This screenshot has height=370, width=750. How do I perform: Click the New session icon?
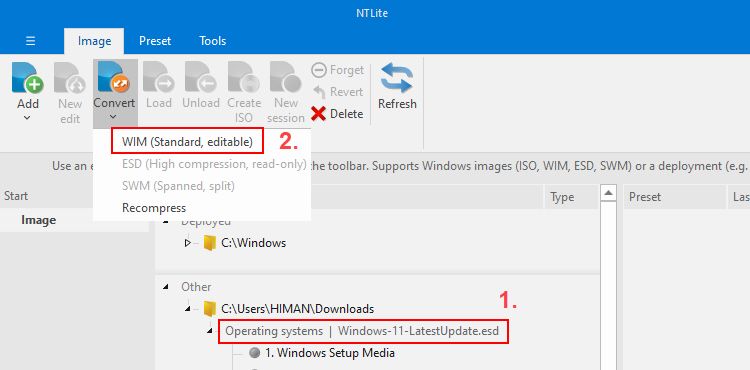286,77
